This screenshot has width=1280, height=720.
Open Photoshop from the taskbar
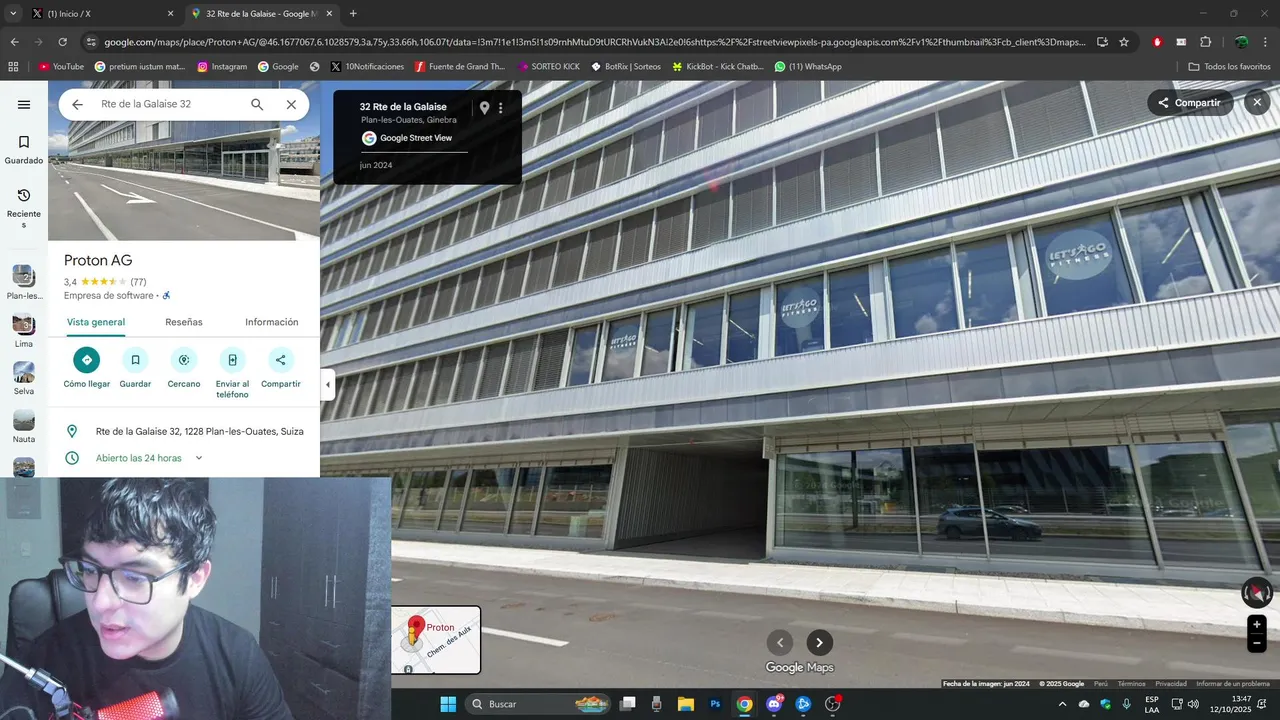pyautogui.click(x=715, y=704)
